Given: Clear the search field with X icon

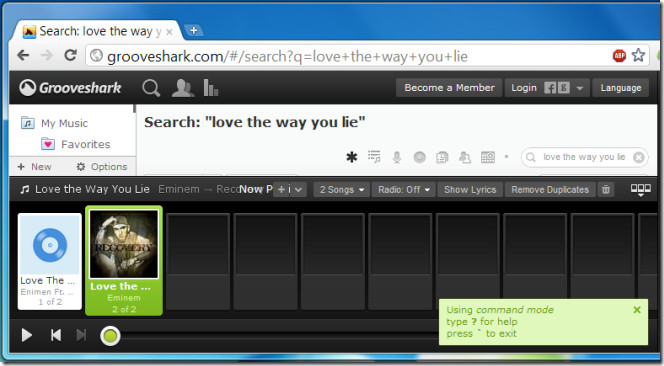Looking at the screenshot, I should (x=639, y=157).
